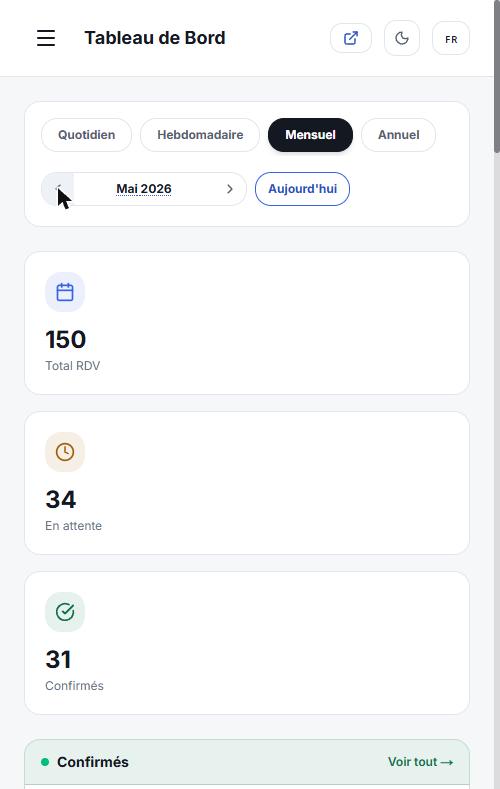The image size is (500, 789).
Task: Open the 31 Confirmés card
Action: coord(247,643)
